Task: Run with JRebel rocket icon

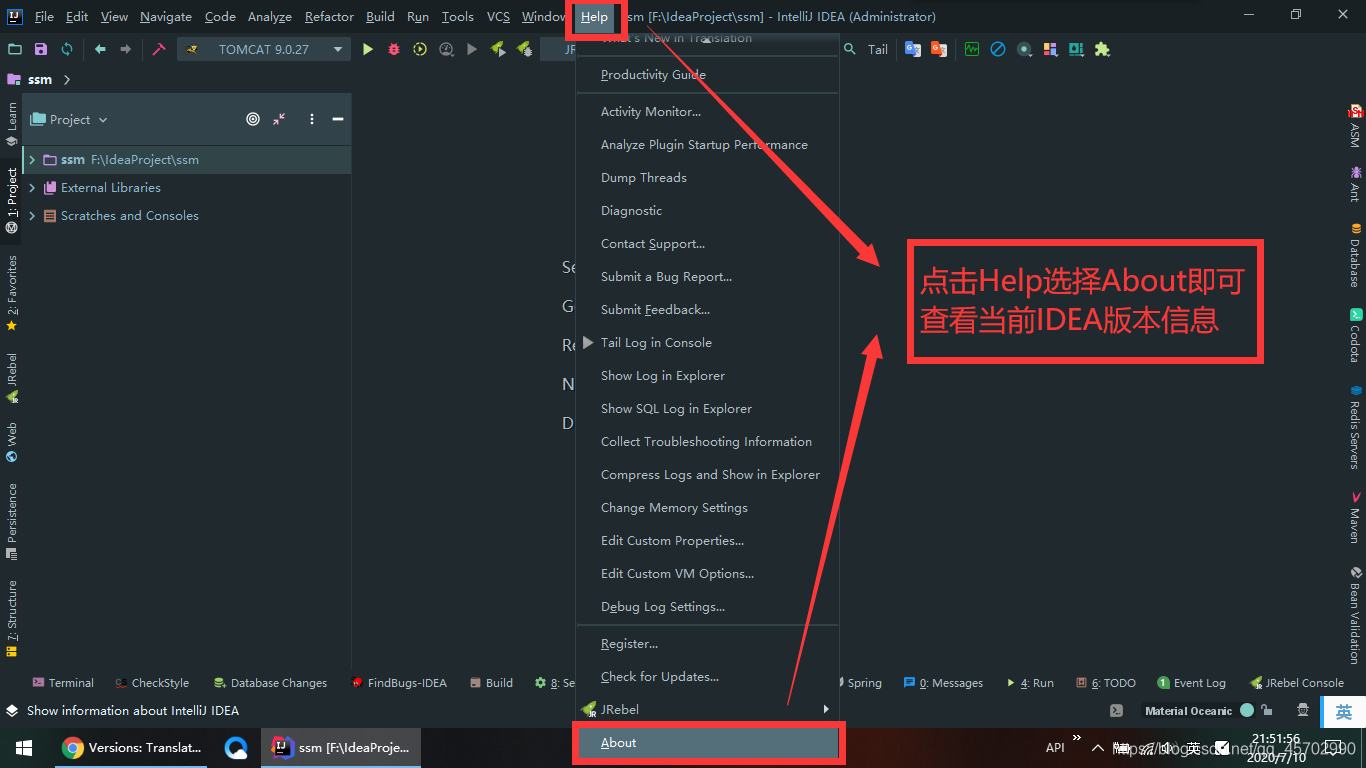Action: coord(498,49)
